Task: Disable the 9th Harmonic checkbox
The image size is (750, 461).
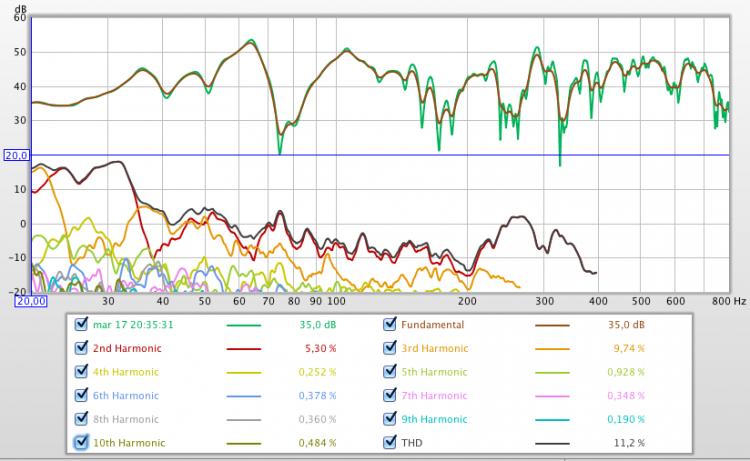Action: [390, 419]
